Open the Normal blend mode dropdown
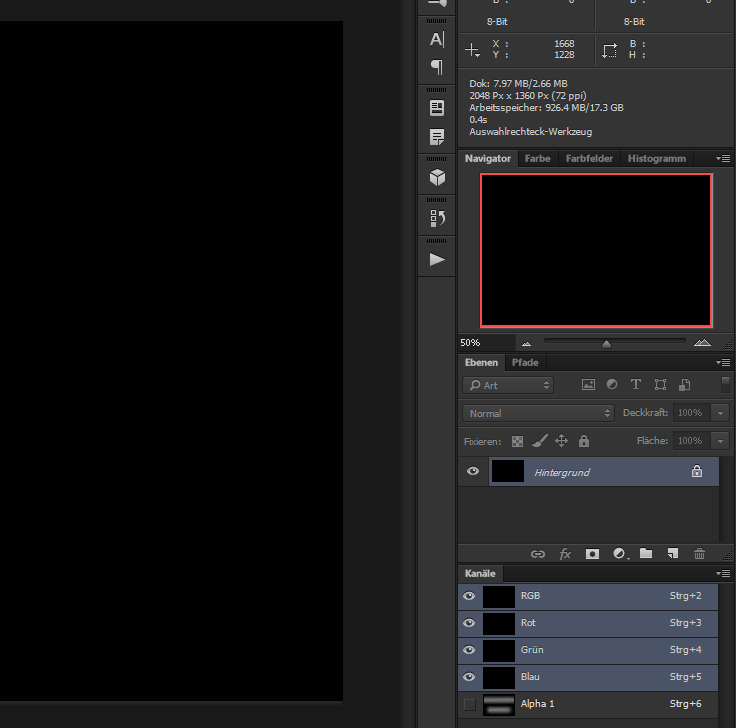 (x=539, y=413)
